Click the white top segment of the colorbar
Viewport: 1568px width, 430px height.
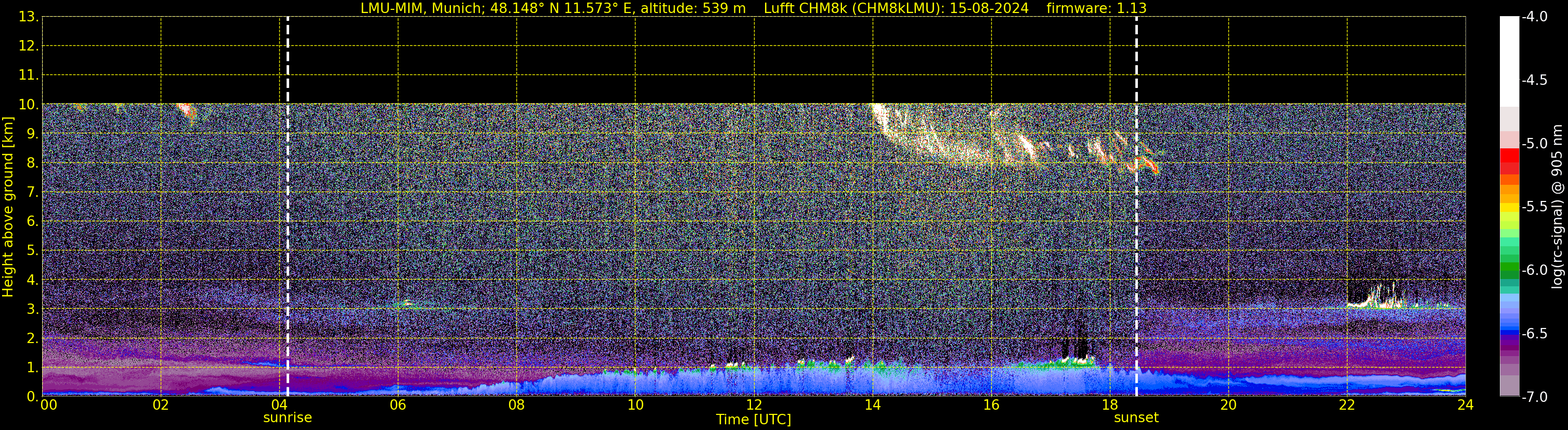click(1510, 61)
